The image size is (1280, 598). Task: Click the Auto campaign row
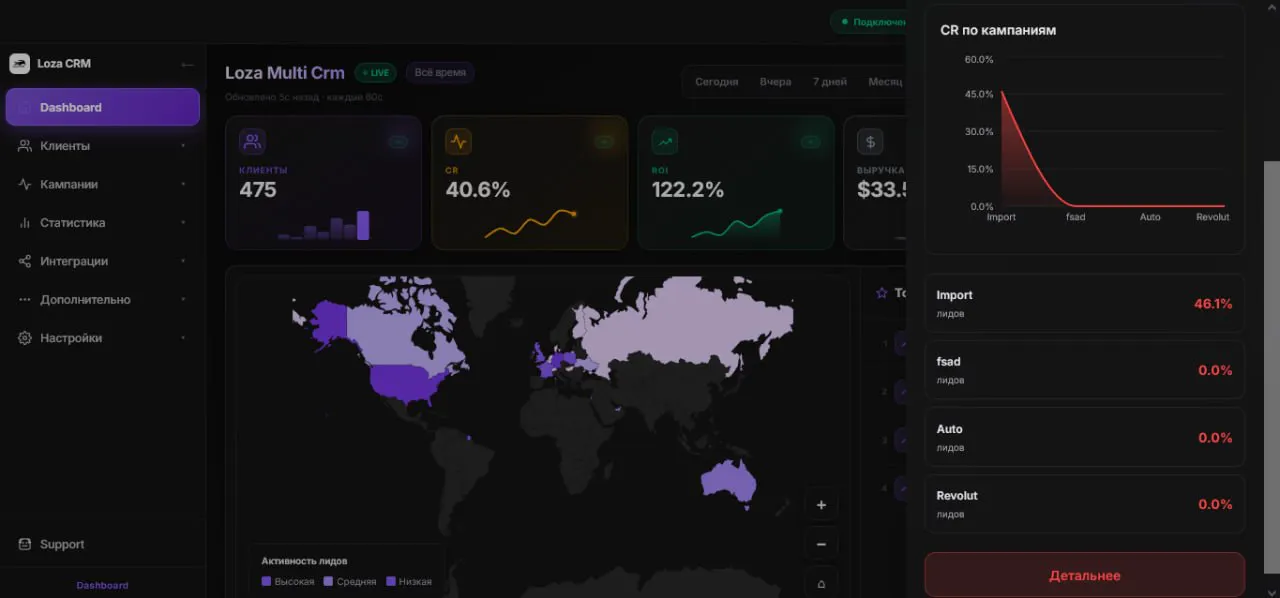click(1084, 437)
